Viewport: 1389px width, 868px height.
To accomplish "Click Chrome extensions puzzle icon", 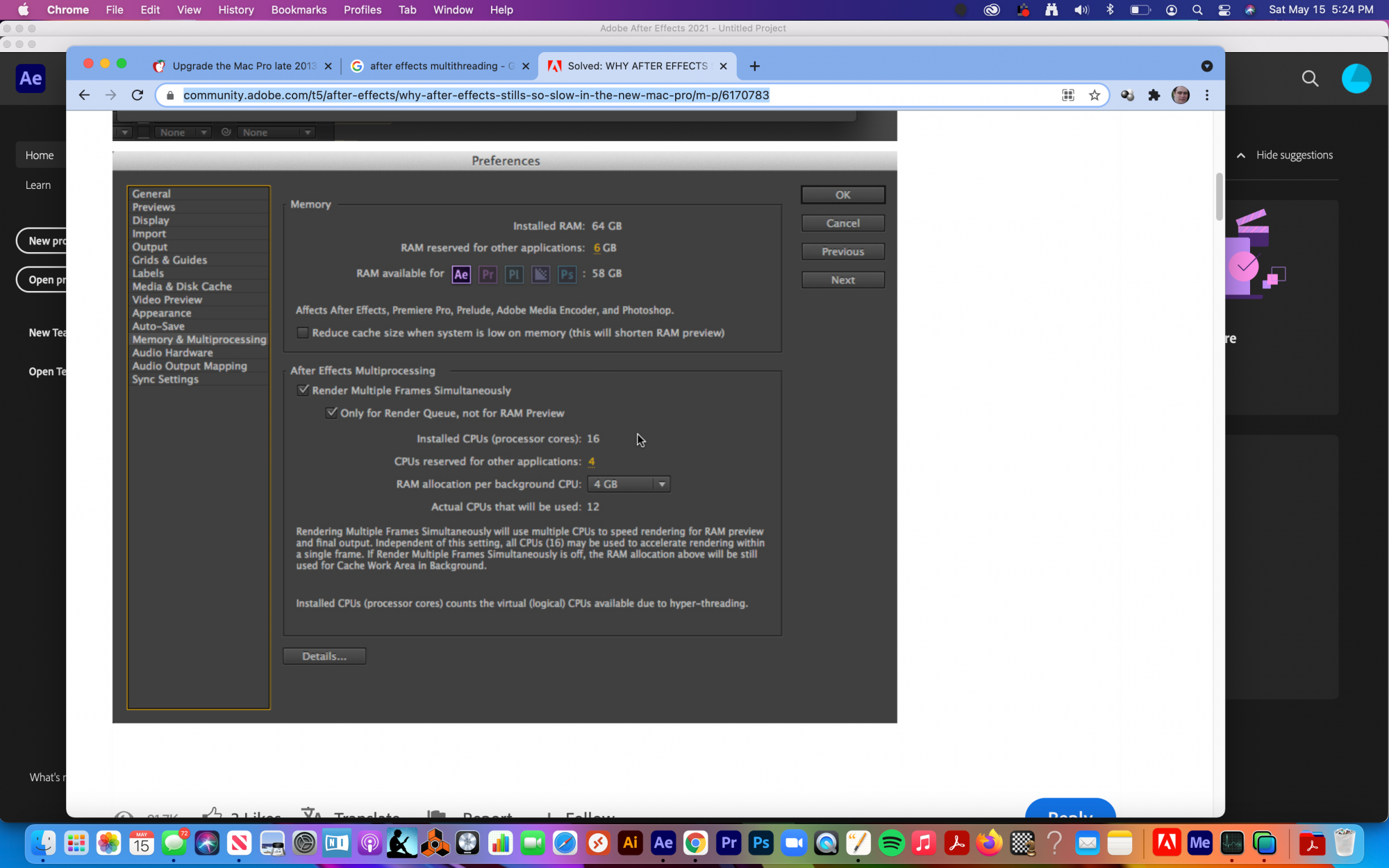I will point(1154,95).
